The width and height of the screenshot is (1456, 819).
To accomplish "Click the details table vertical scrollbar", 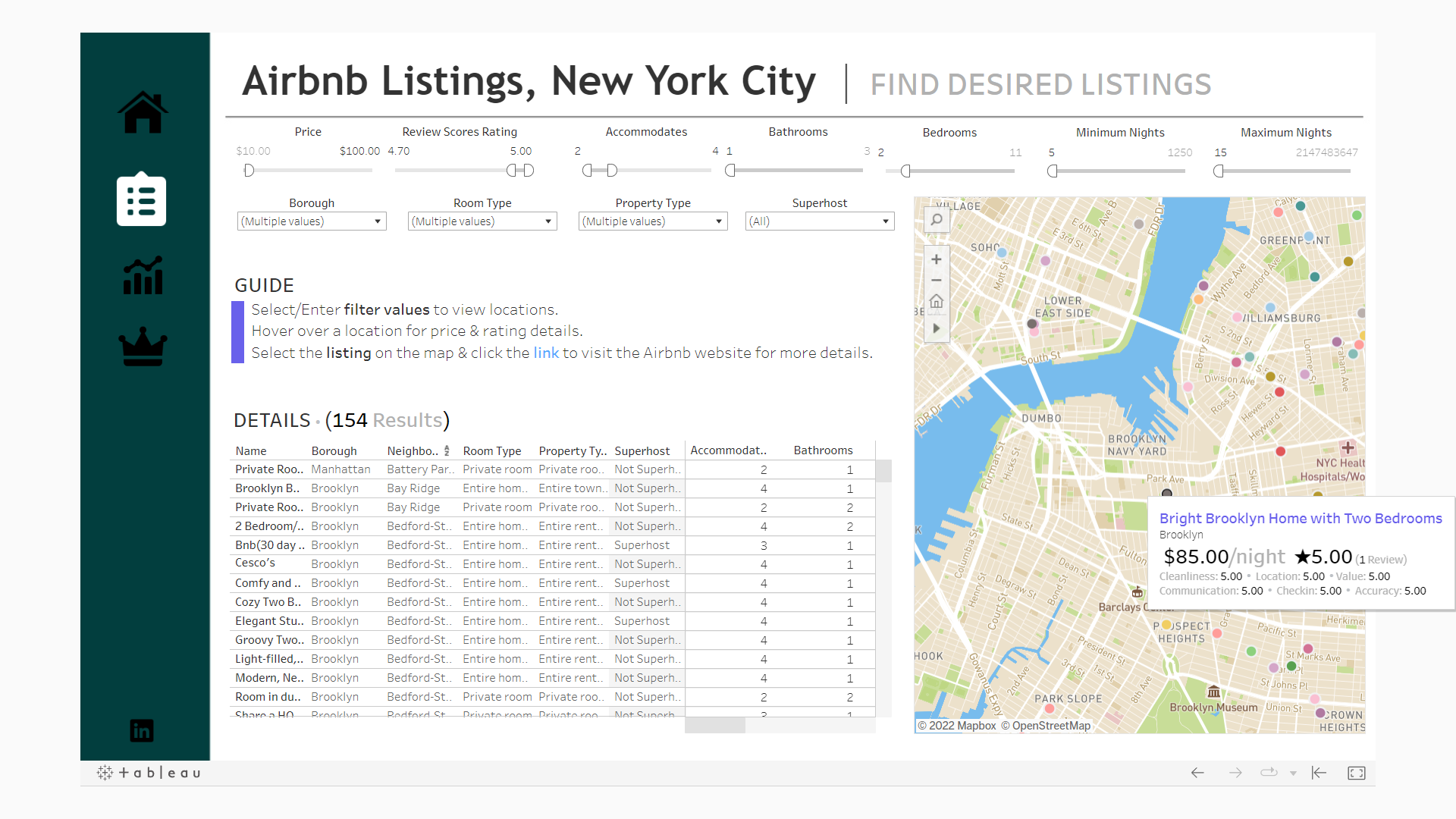I will (883, 471).
